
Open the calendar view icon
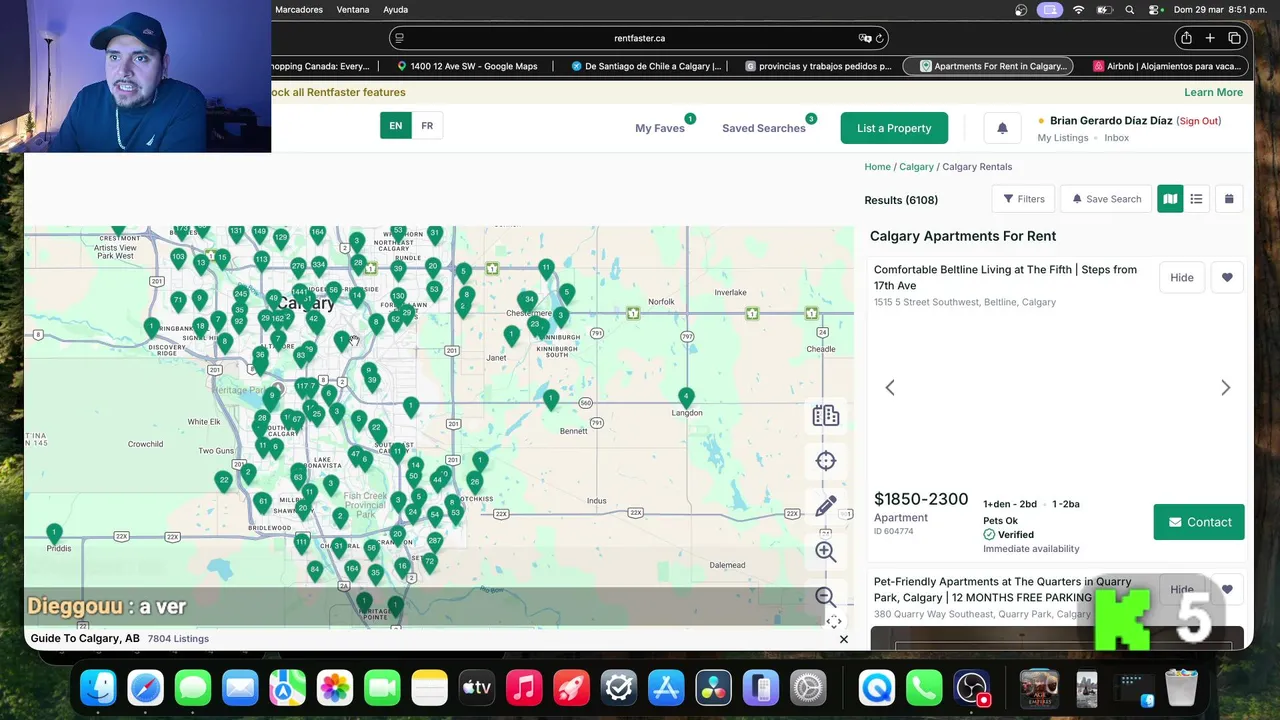[1229, 199]
